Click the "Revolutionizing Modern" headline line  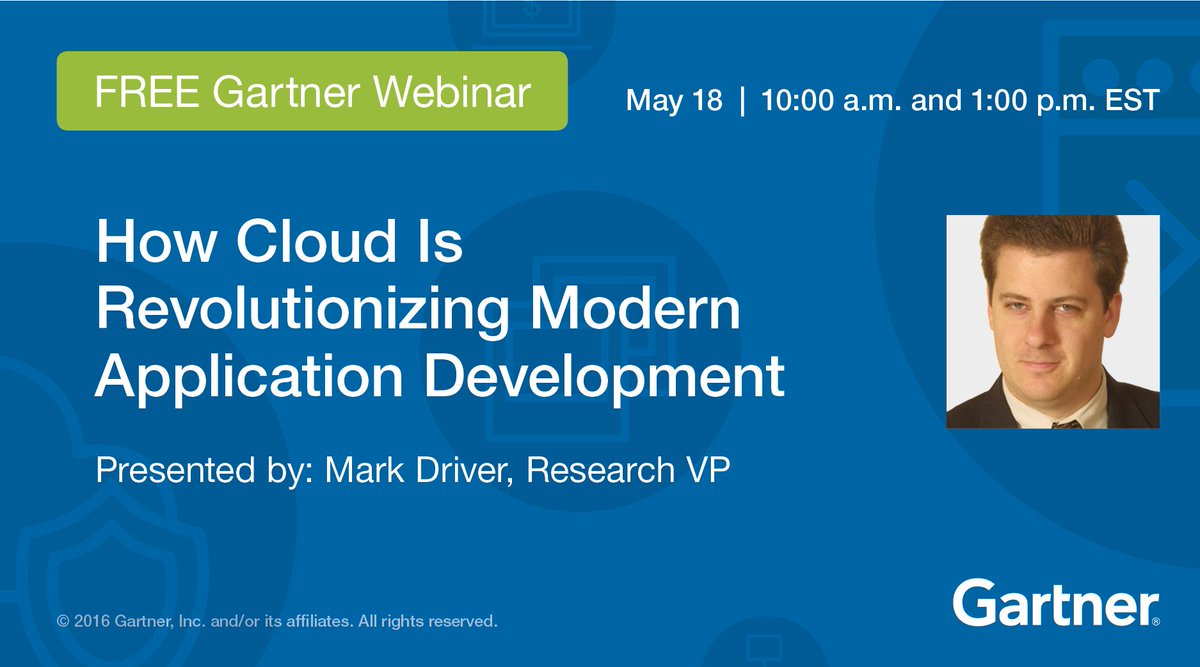(x=419, y=309)
